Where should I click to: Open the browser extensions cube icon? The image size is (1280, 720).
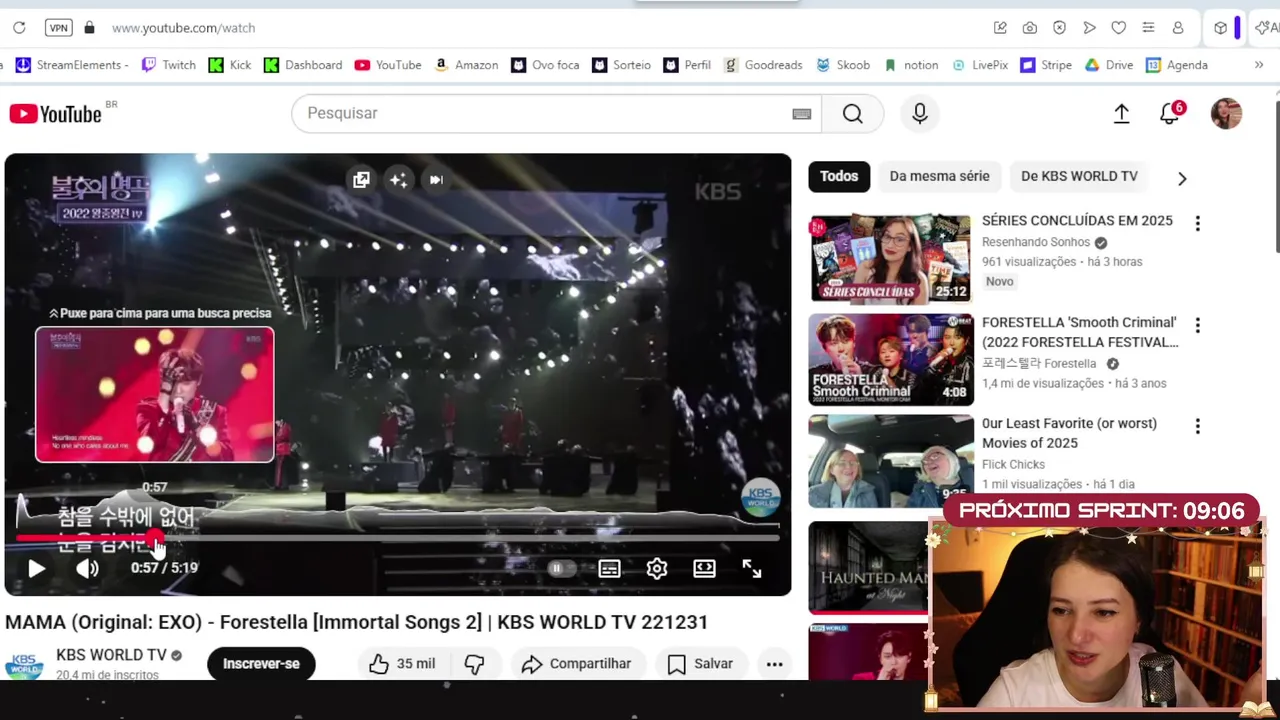click(1220, 28)
